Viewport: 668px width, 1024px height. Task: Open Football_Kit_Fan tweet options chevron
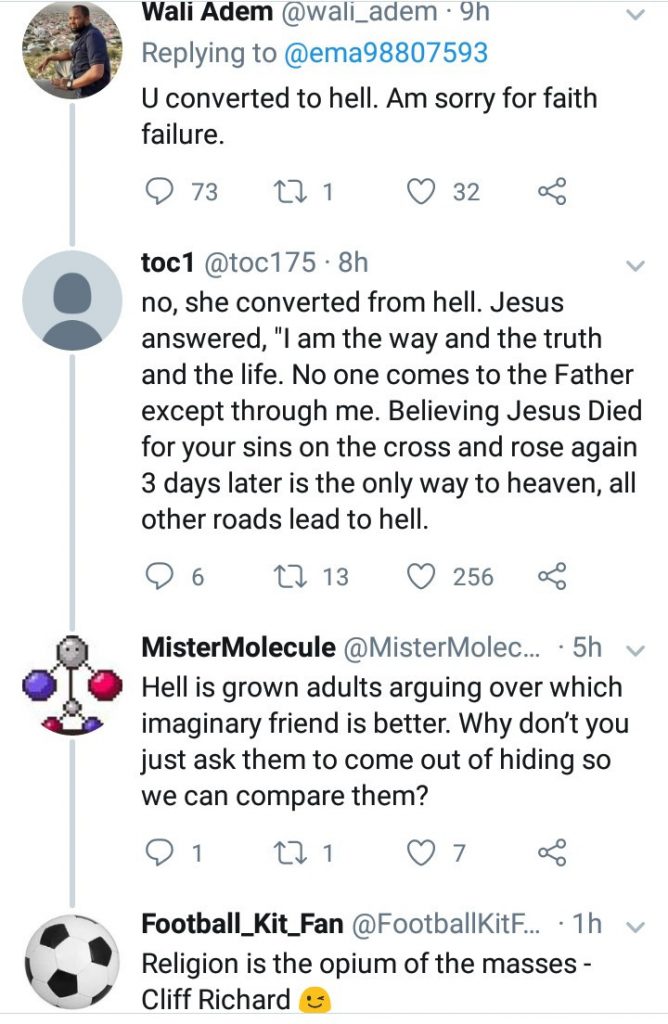click(x=635, y=926)
